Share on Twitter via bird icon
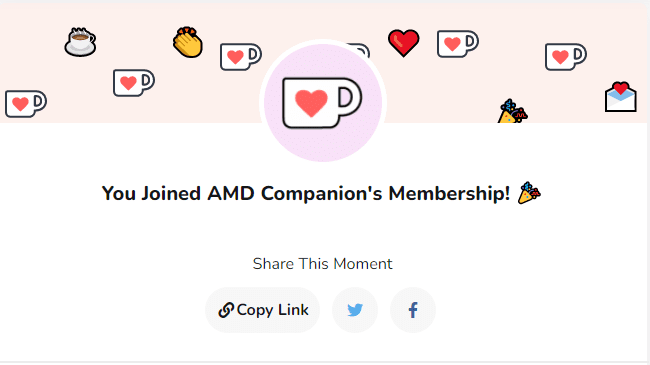Screen dimensions: 650x365 click(355, 310)
